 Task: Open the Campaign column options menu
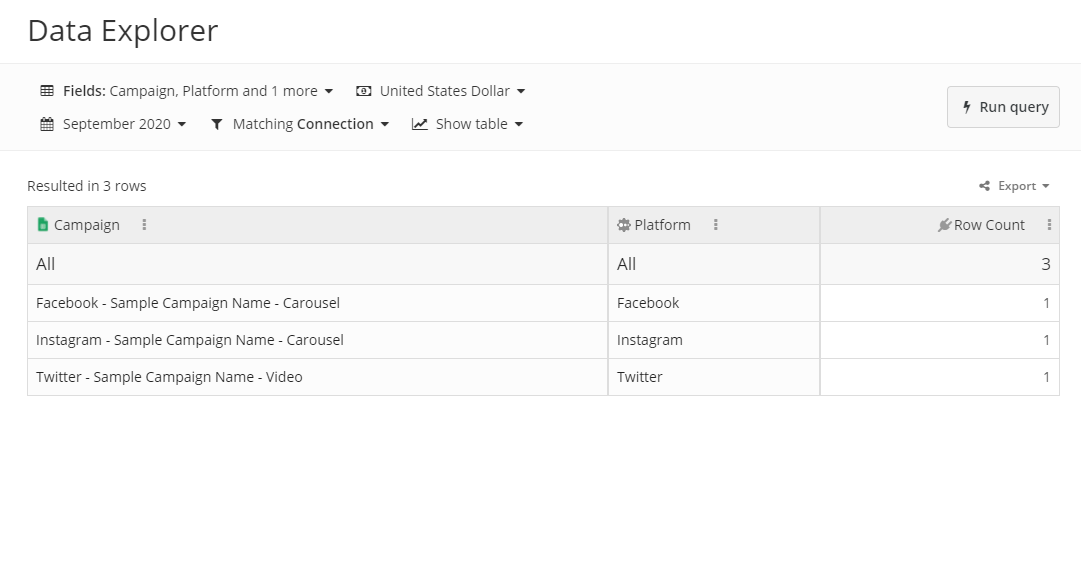(x=144, y=224)
